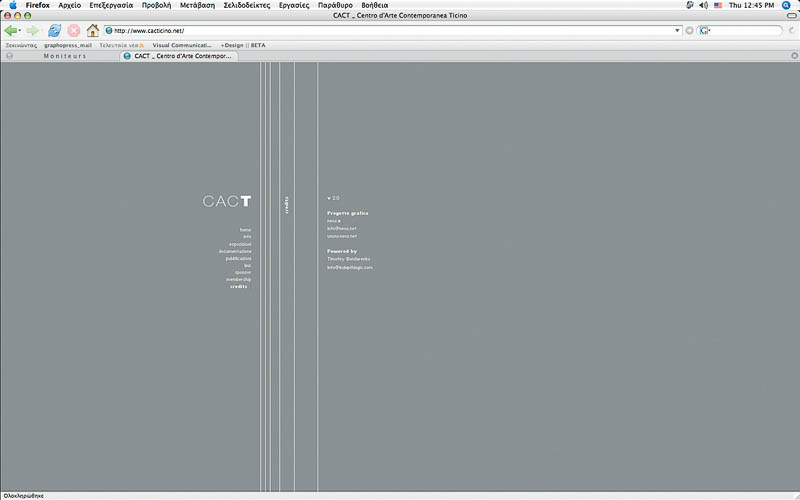The width and height of the screenshot is (800, 500).
Task: Open the Εργασίες menu
Action: (x=294, y=5)
